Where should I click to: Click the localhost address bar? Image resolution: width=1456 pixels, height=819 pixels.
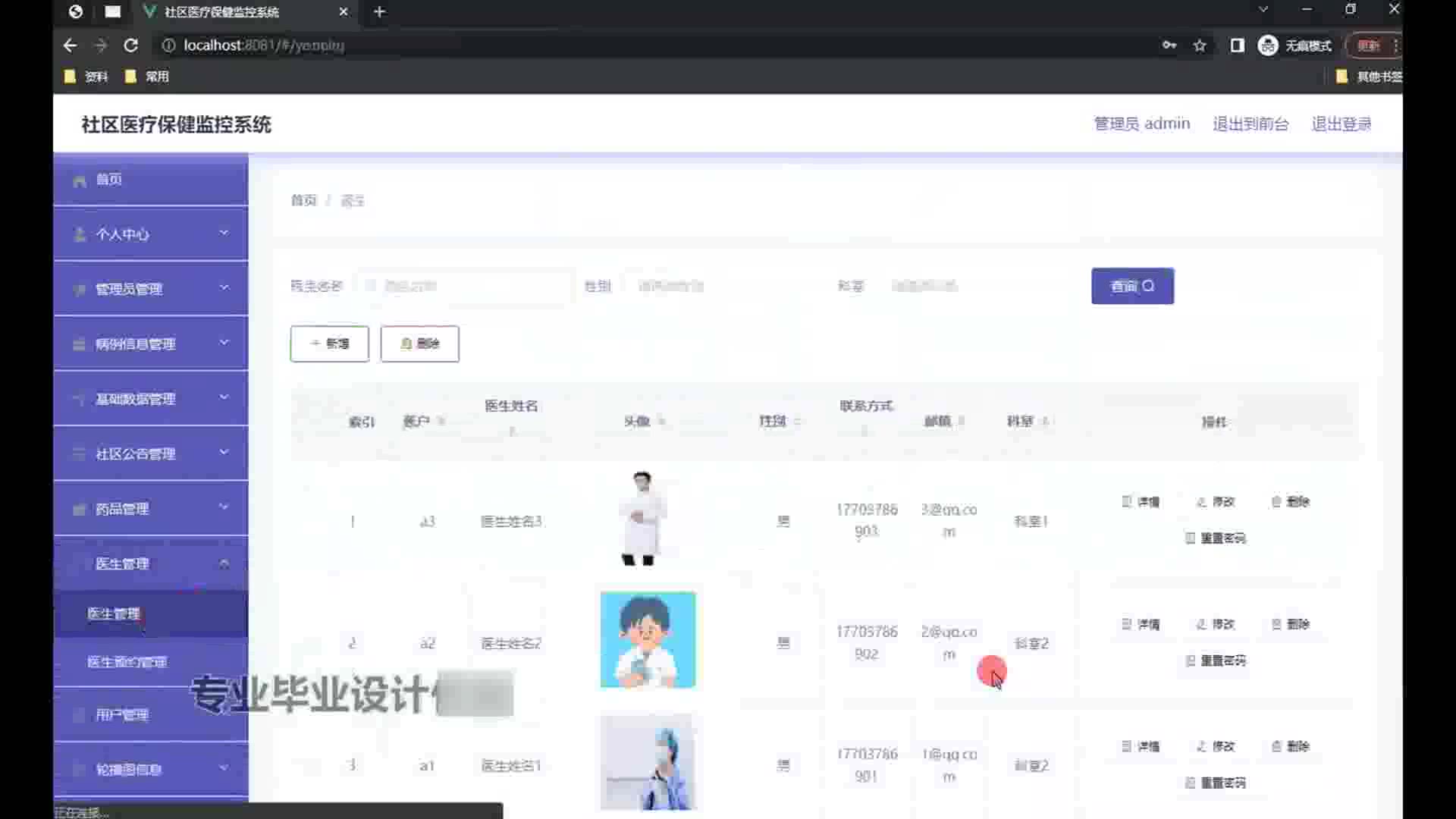[652, 45]
